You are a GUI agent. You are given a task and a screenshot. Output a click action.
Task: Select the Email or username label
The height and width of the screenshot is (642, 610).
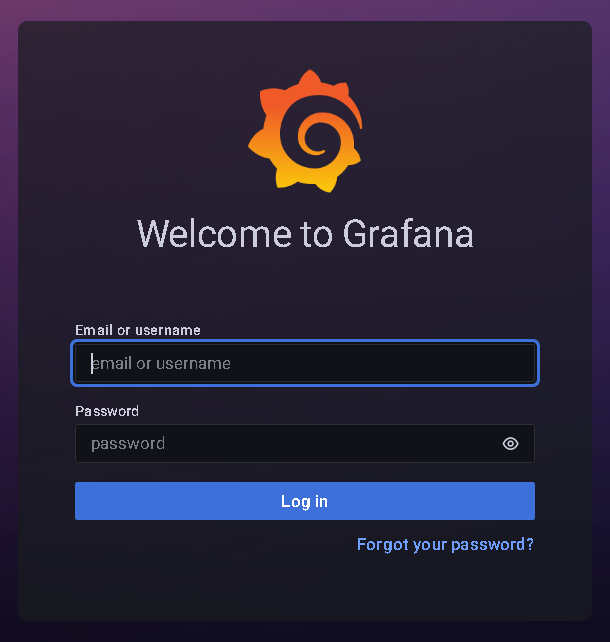pos(138,330)
